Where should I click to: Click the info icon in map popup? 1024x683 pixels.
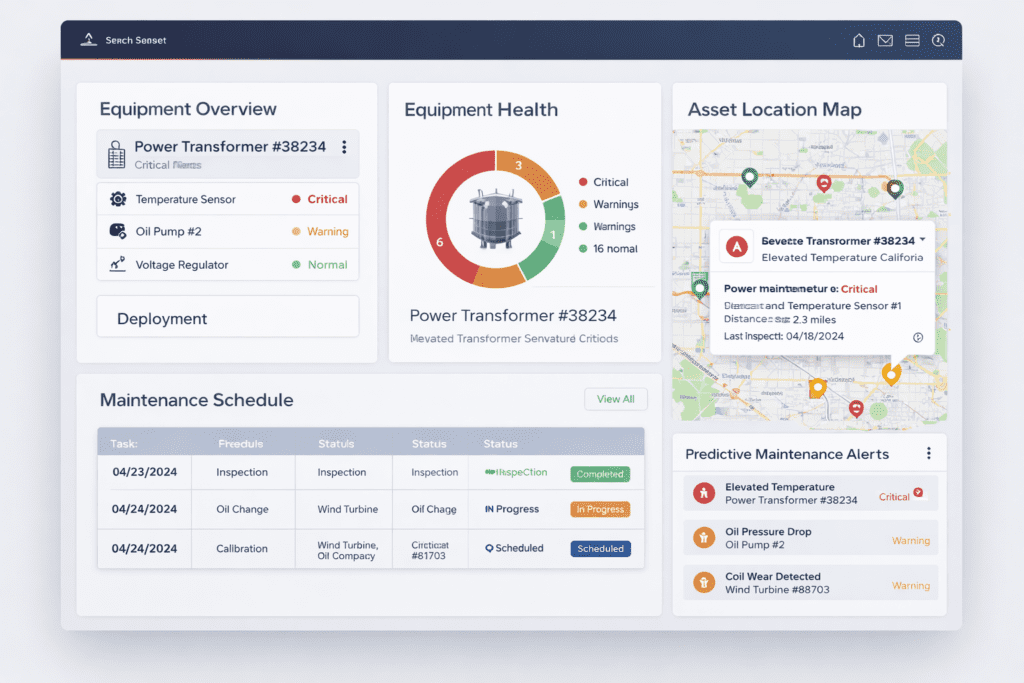(x=916, y=338)
